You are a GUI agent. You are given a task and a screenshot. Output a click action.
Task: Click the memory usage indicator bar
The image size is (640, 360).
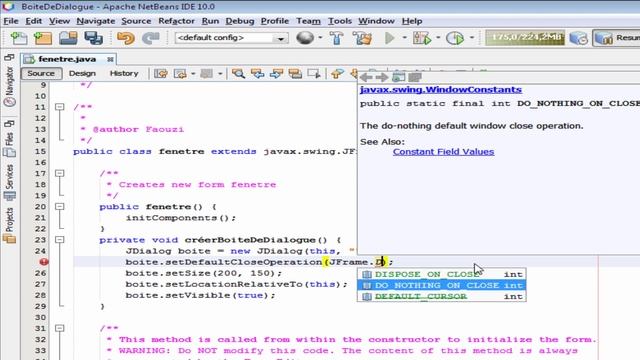pos(524,38)
